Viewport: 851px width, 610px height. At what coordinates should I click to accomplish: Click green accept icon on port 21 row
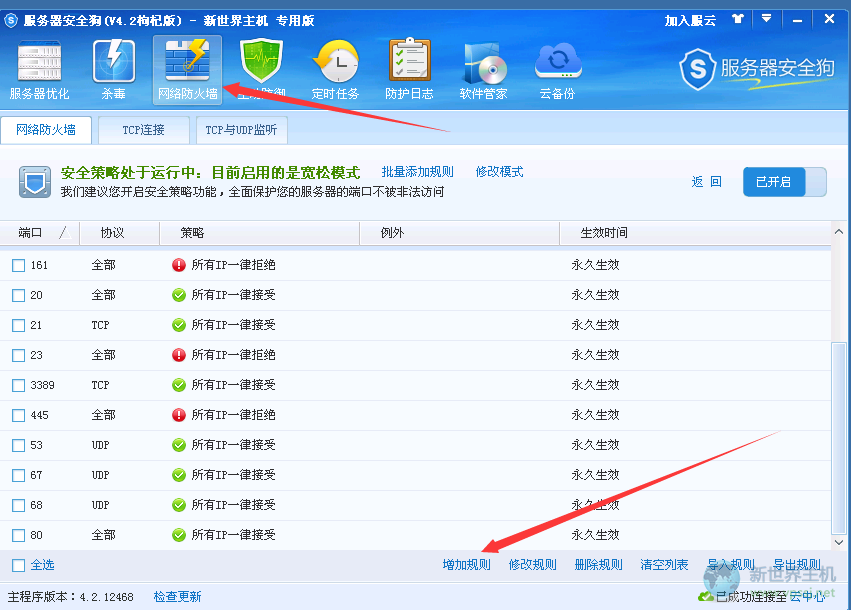179,325
